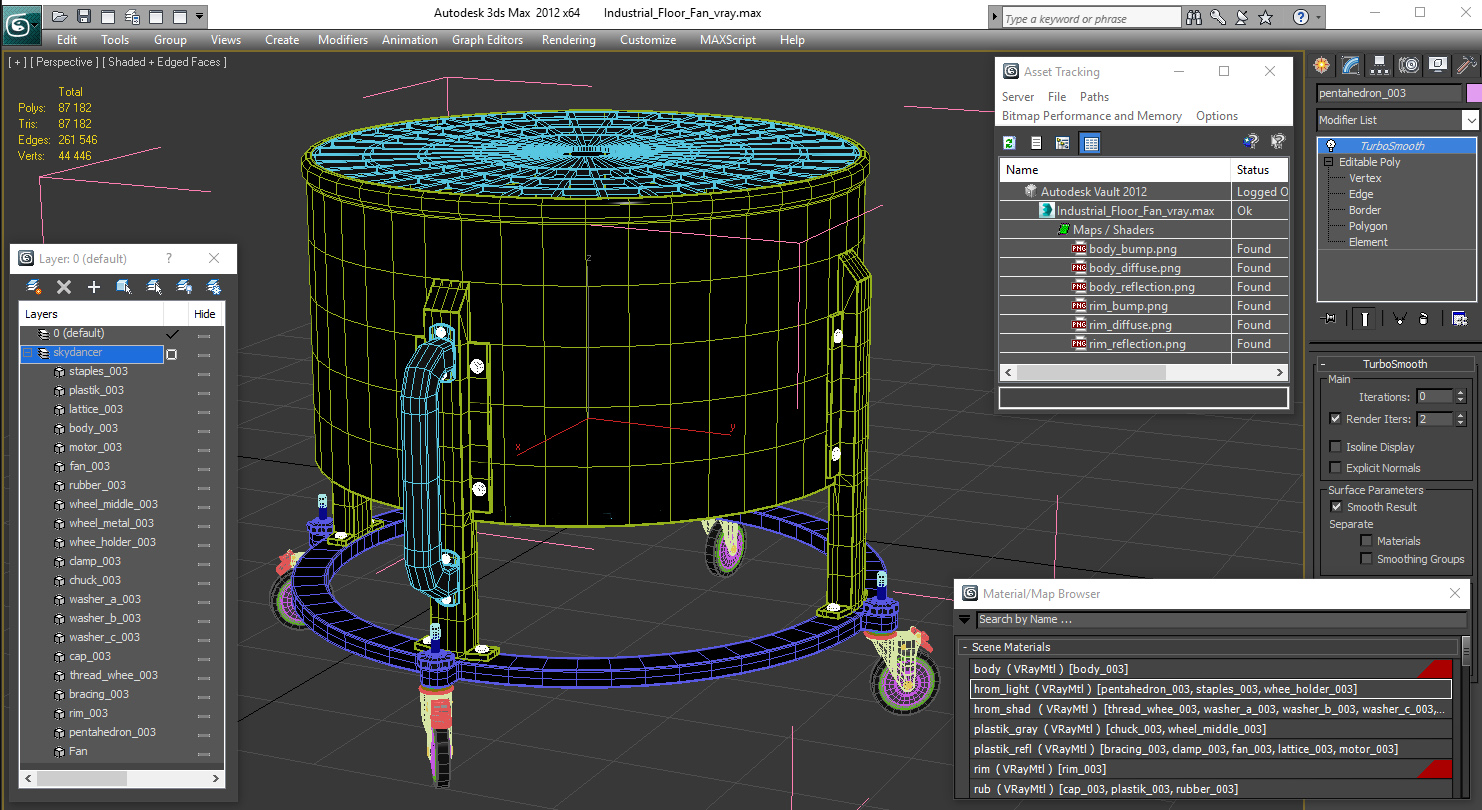Collapse Scene Materials section
1482x810 pixels.
(x=1209, y=647)
